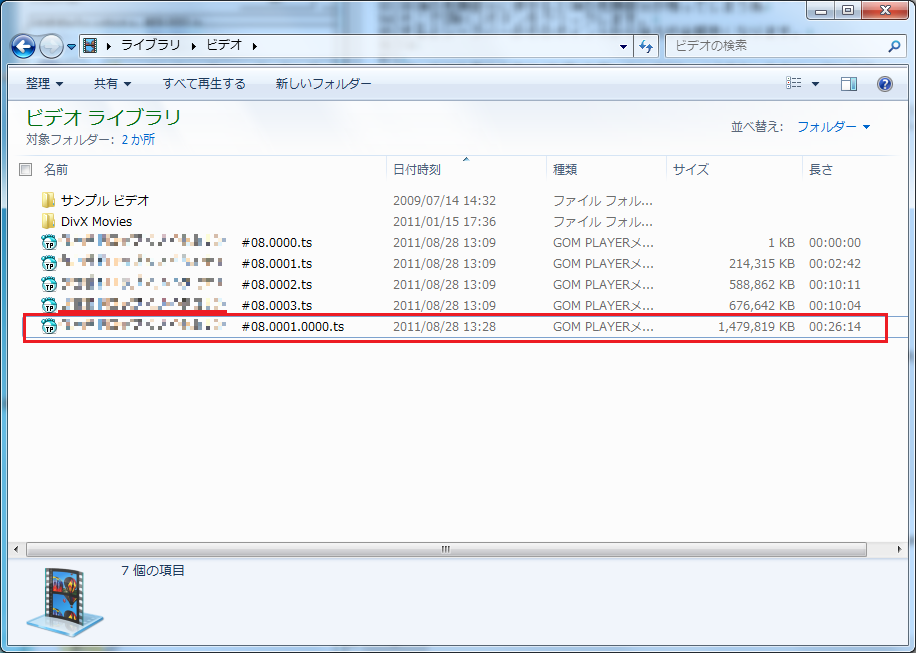This screenshot has width=916, height=653.
Task: Click the 新しいフォルダー button
Action: click(323, 84)
